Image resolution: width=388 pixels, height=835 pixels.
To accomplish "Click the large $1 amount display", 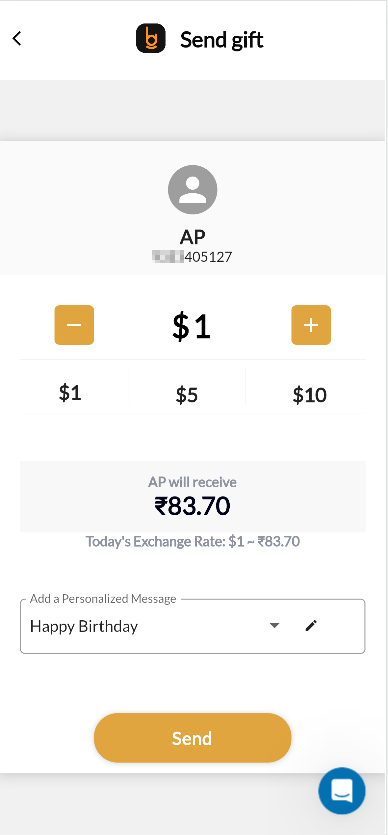I will (x=192, y=326).
